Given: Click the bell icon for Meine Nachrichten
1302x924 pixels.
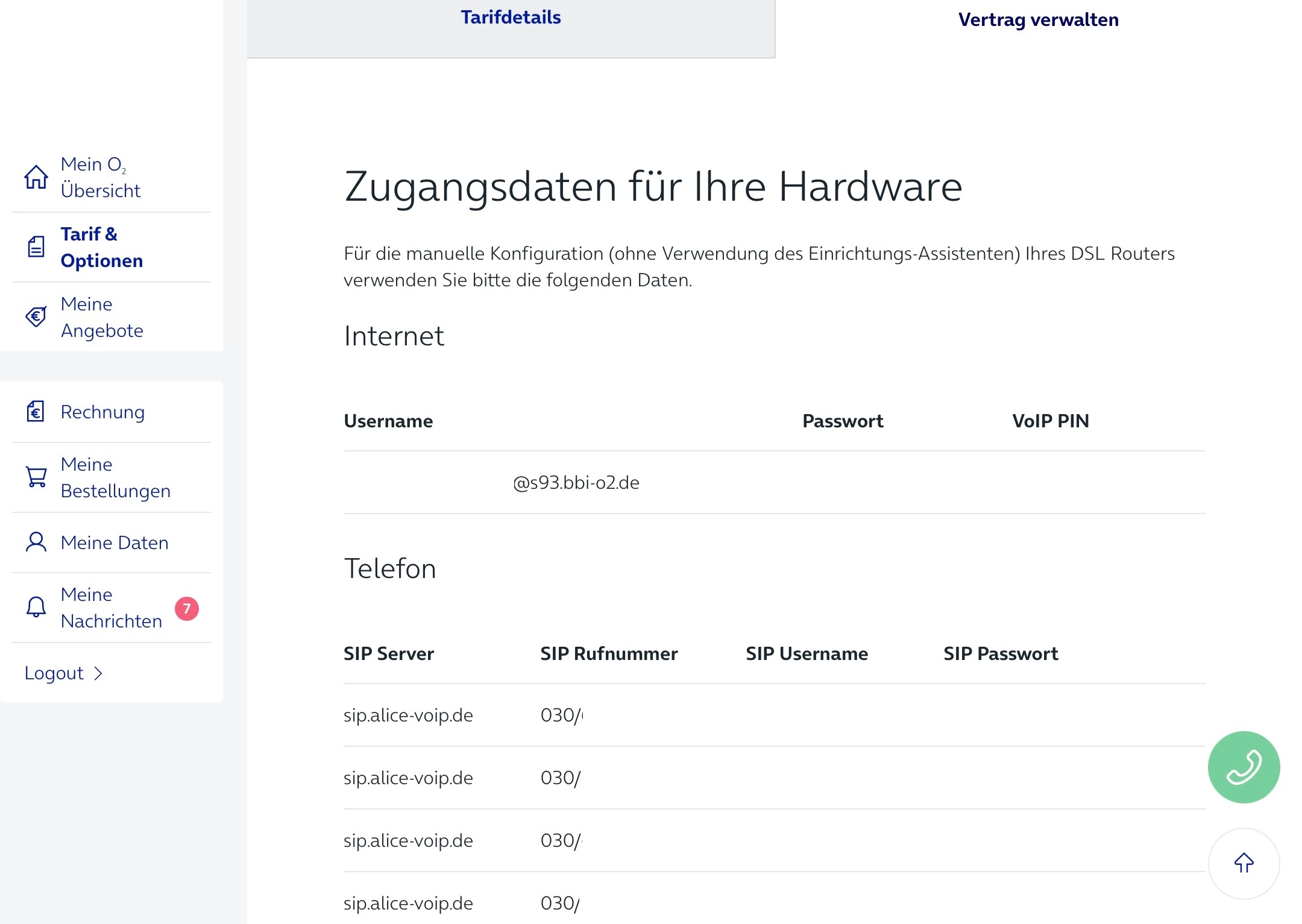Looking at the screenshot, I should coord(36,607).
